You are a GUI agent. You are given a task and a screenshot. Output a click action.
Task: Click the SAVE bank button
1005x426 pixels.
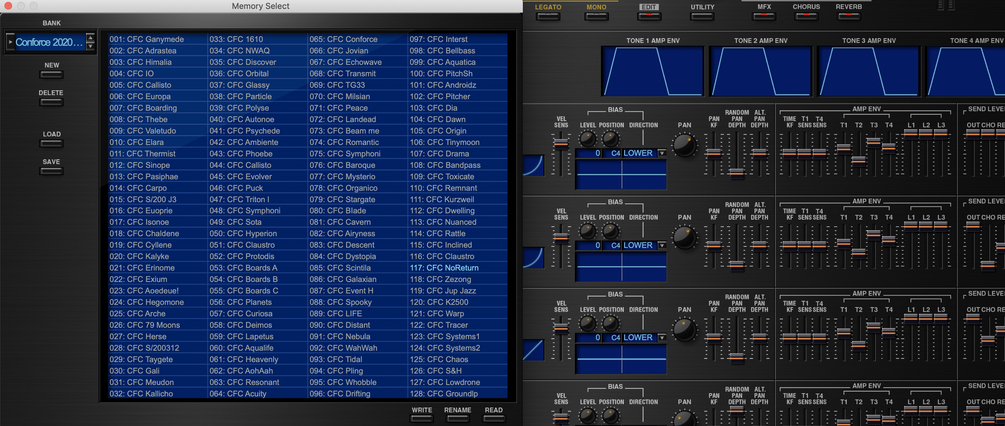51,171
